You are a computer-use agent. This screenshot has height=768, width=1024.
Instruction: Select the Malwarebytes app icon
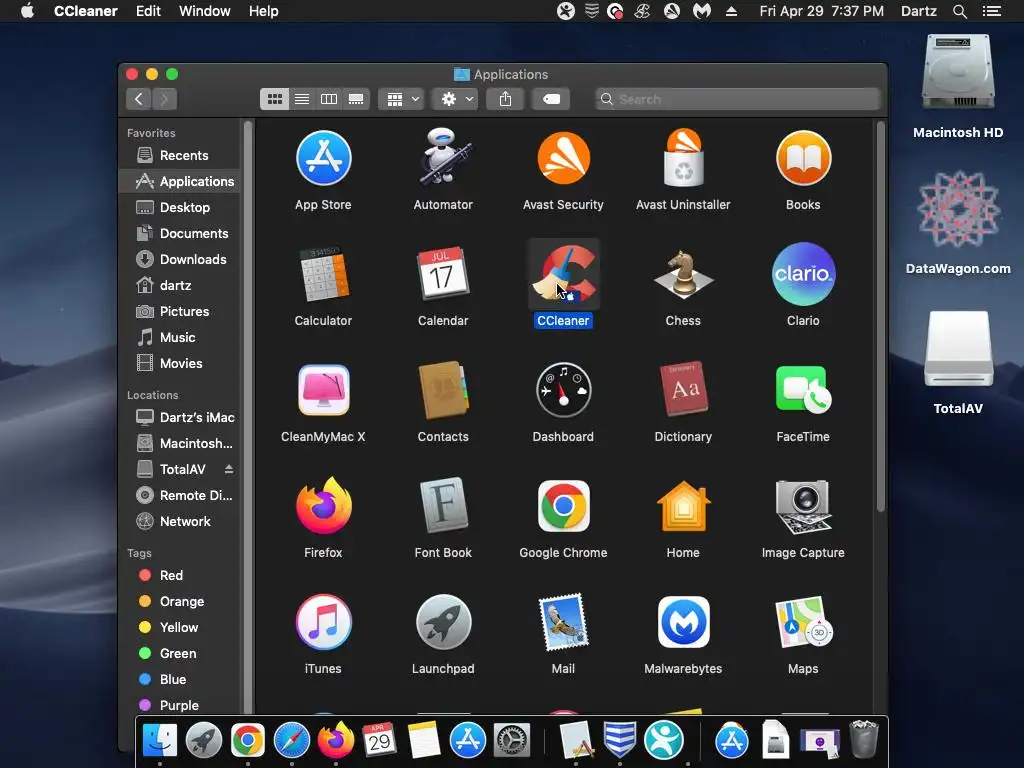(683, 622)
